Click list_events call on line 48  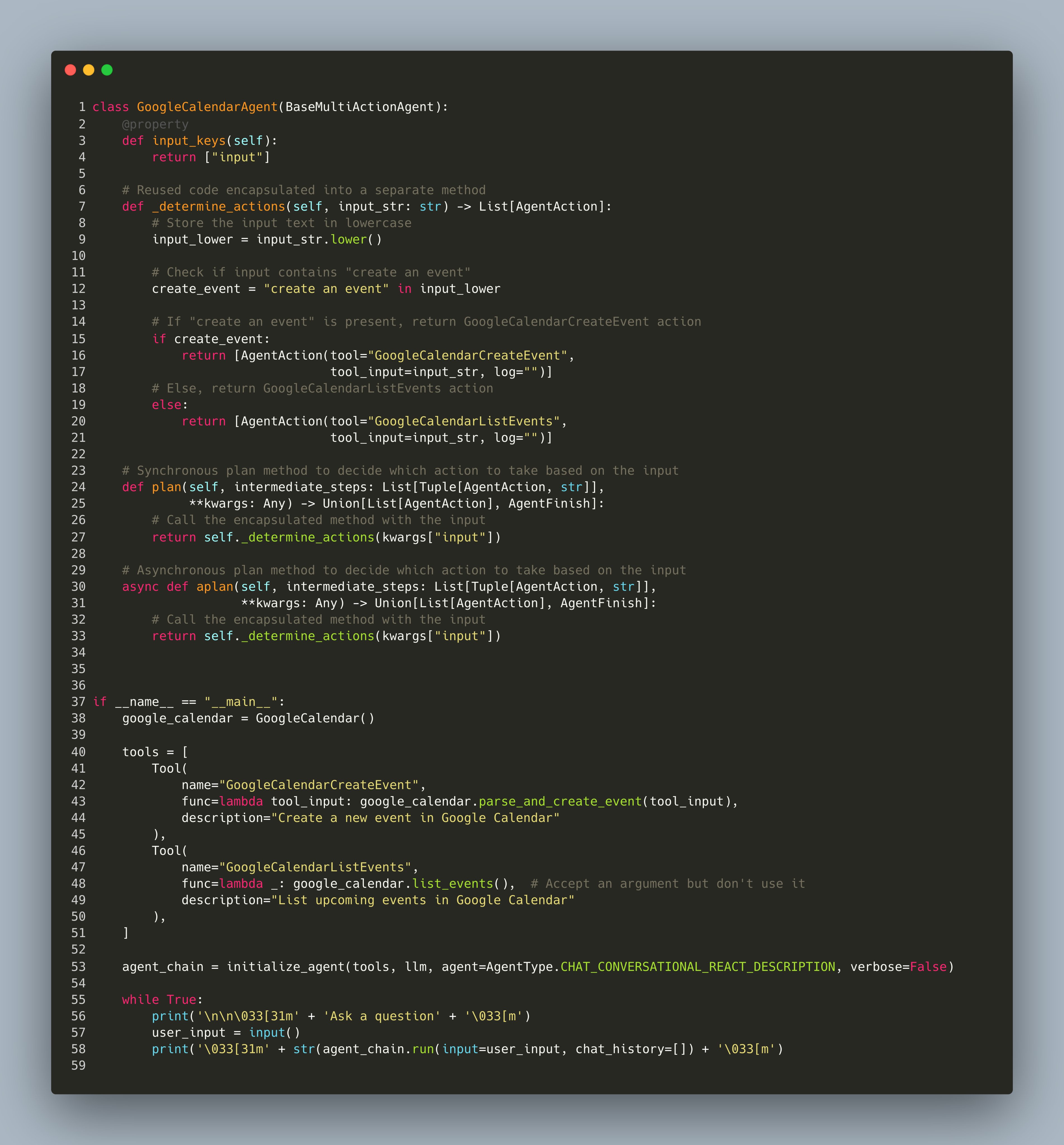452,884
